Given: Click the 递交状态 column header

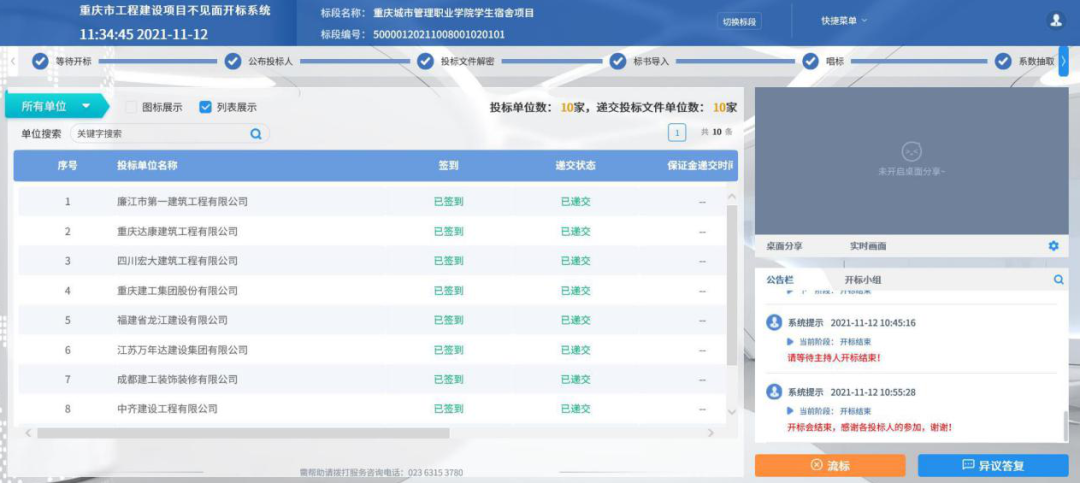Looking at the screenshot, I should click(x=575, y=165).
